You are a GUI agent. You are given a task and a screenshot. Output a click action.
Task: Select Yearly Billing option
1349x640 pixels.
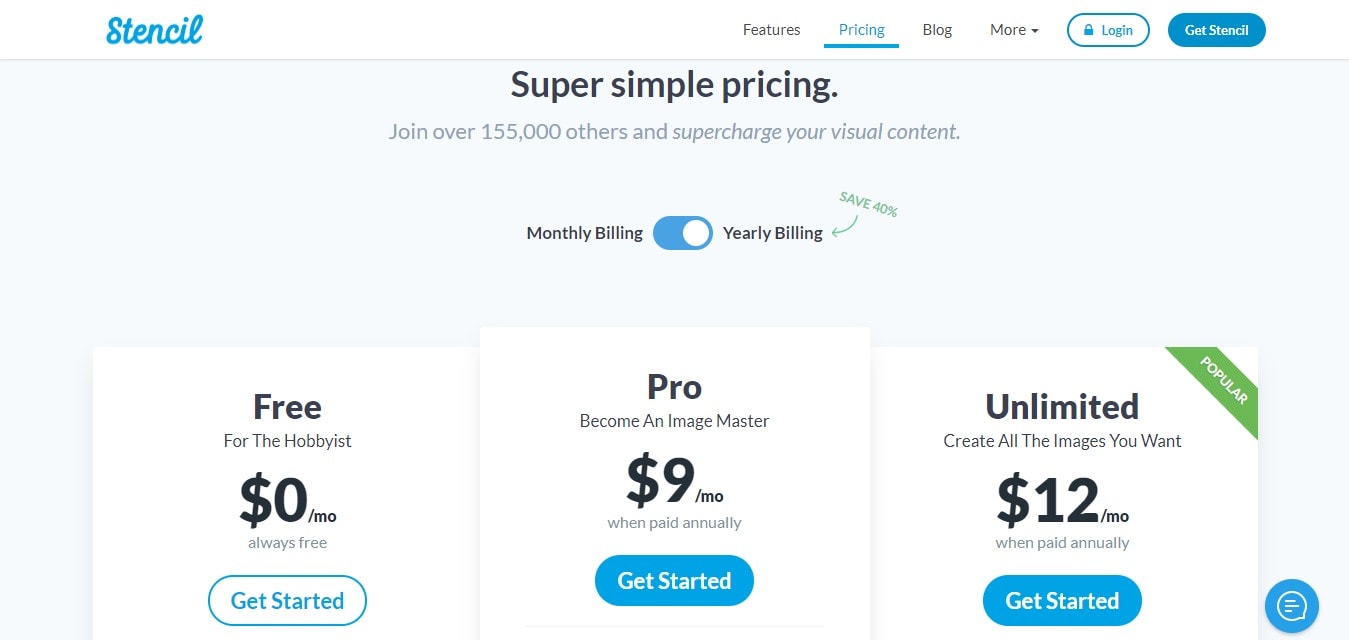pos(773,233)
